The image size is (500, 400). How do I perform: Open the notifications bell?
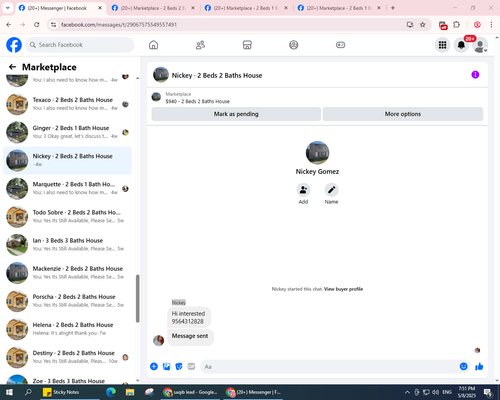(x=461, y=45)
